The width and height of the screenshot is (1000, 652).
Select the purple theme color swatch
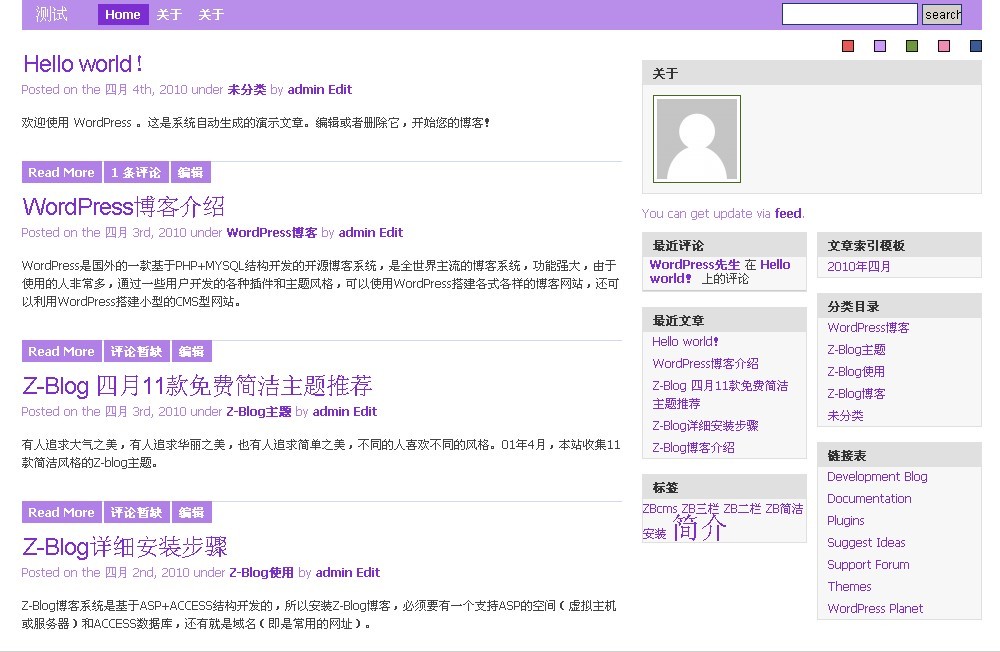click(x=879, y=46)
